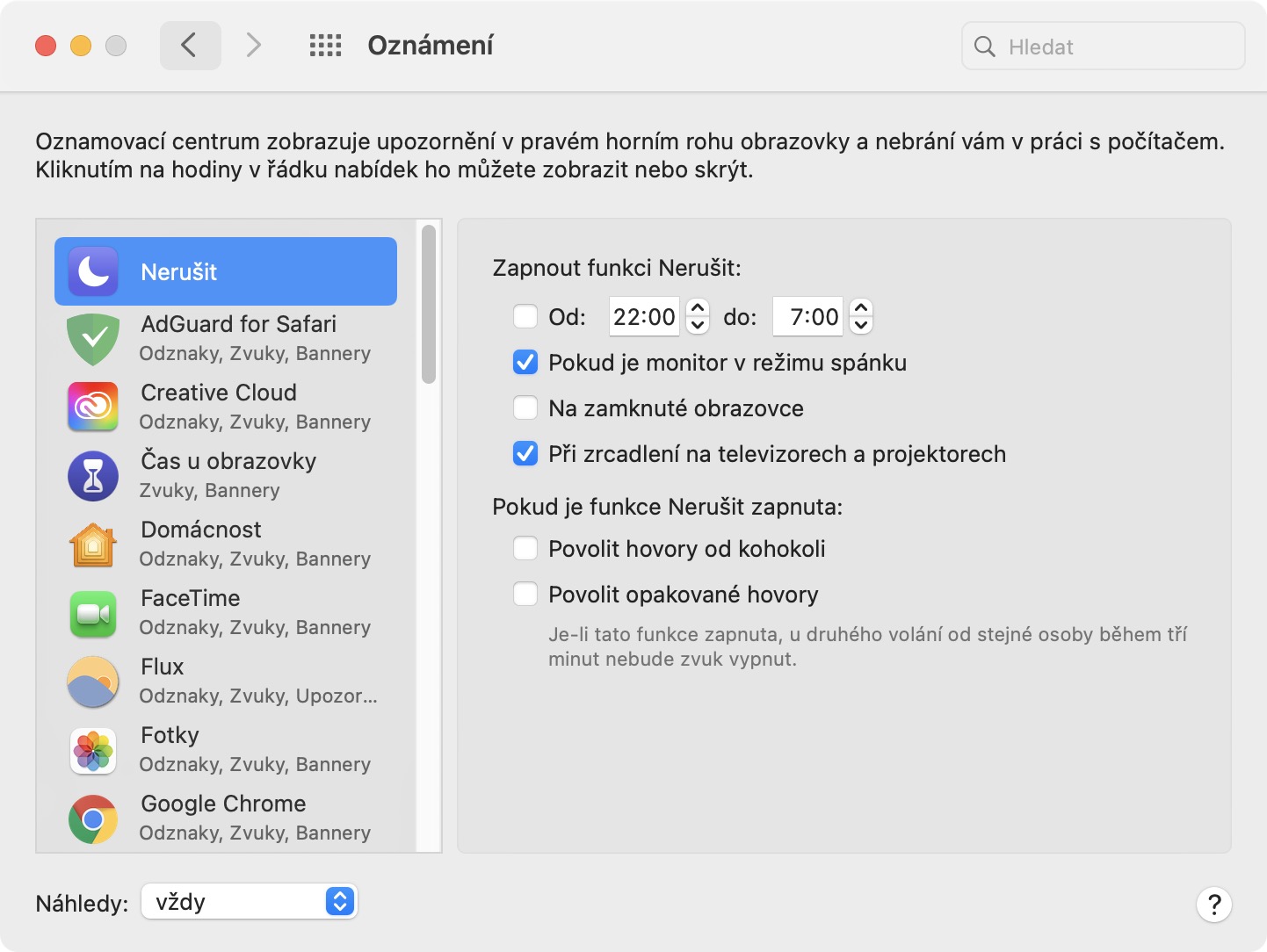Open AdGuard for Safari shield icon
Screen dimensions: 1267x952
coord(93,339)
